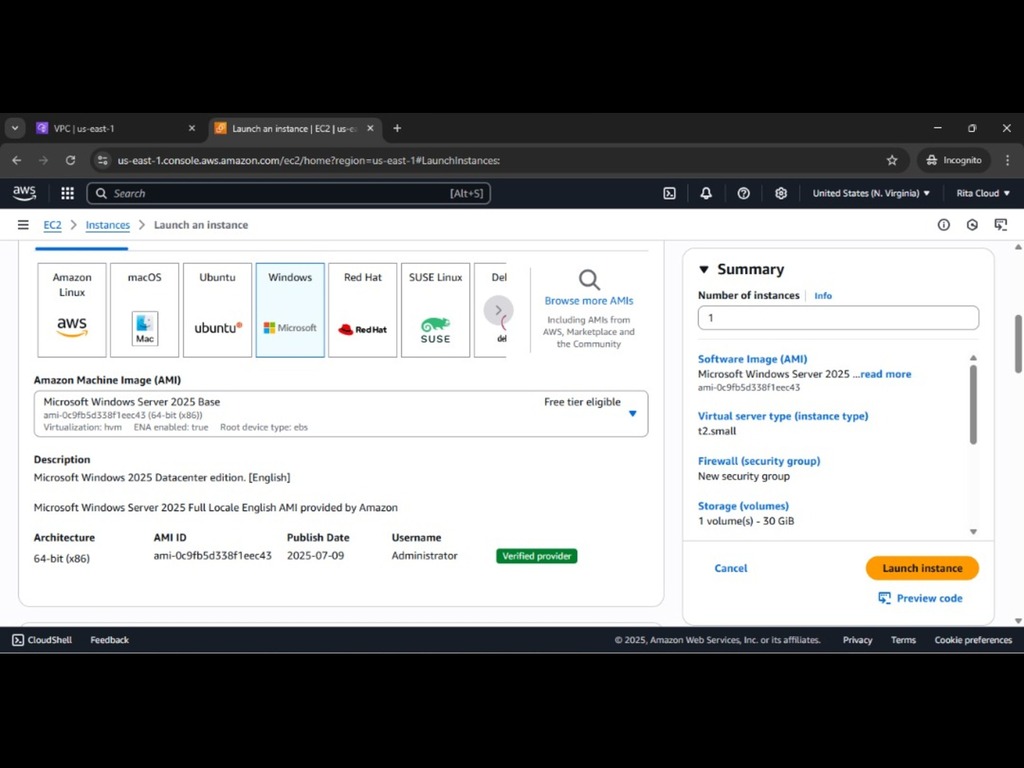Bookmark this page with the star icon

[892, 160]
